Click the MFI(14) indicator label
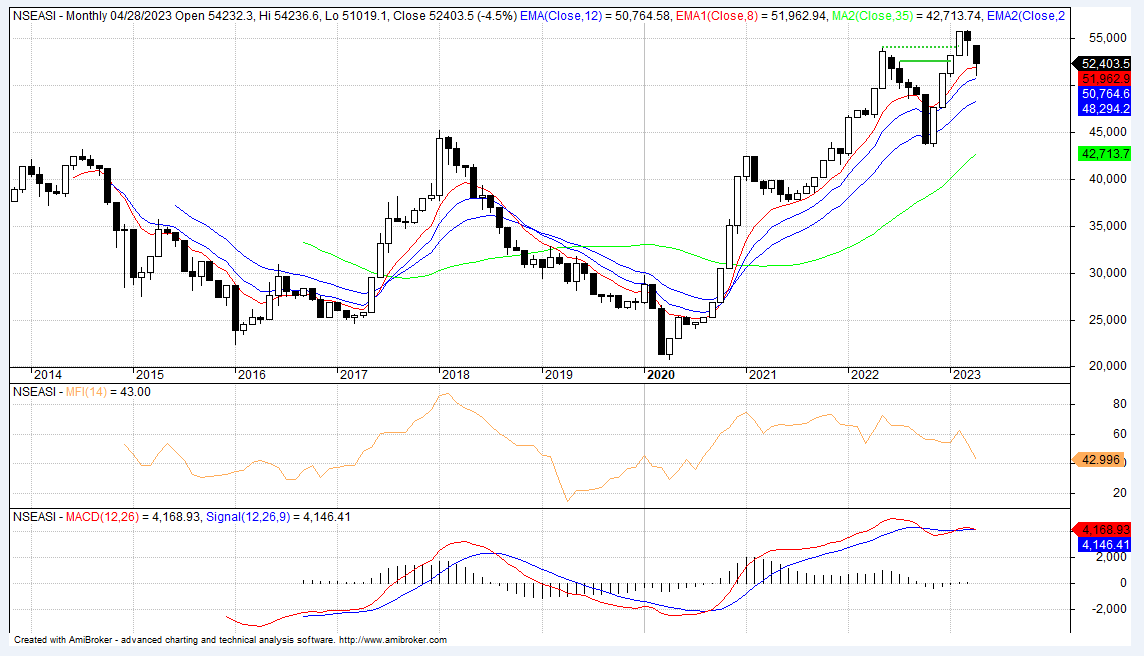1144x656 pixels. coord(86,392)
